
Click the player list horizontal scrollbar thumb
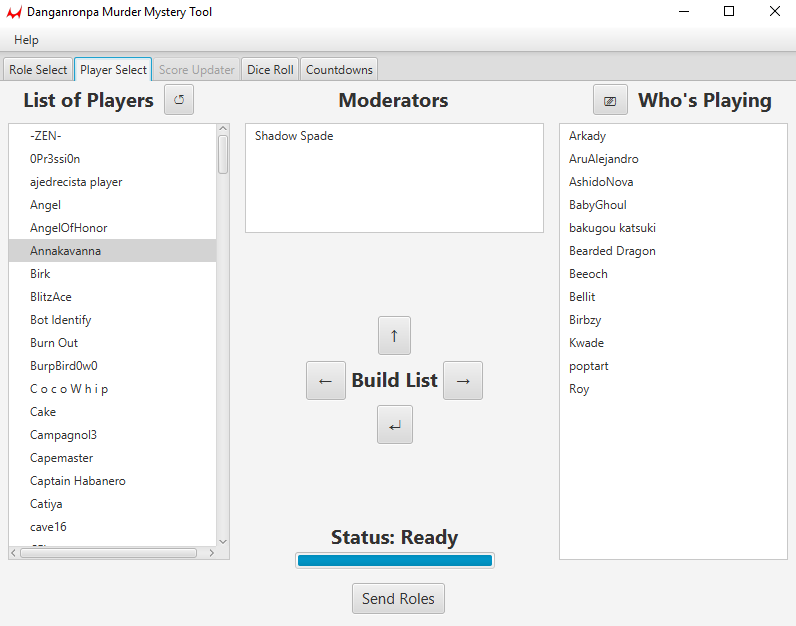point(108,553)
